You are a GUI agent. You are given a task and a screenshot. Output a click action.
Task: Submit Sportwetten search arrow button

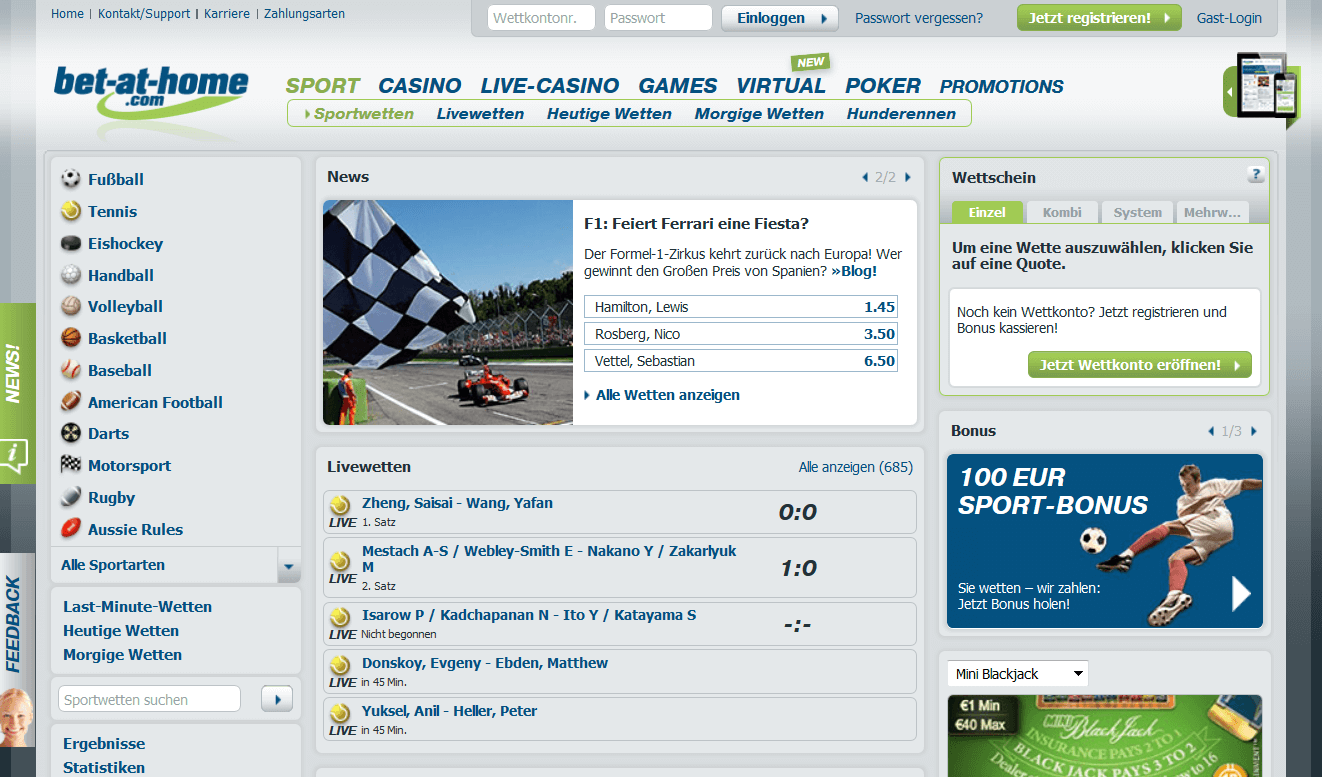tap(277, 699)
